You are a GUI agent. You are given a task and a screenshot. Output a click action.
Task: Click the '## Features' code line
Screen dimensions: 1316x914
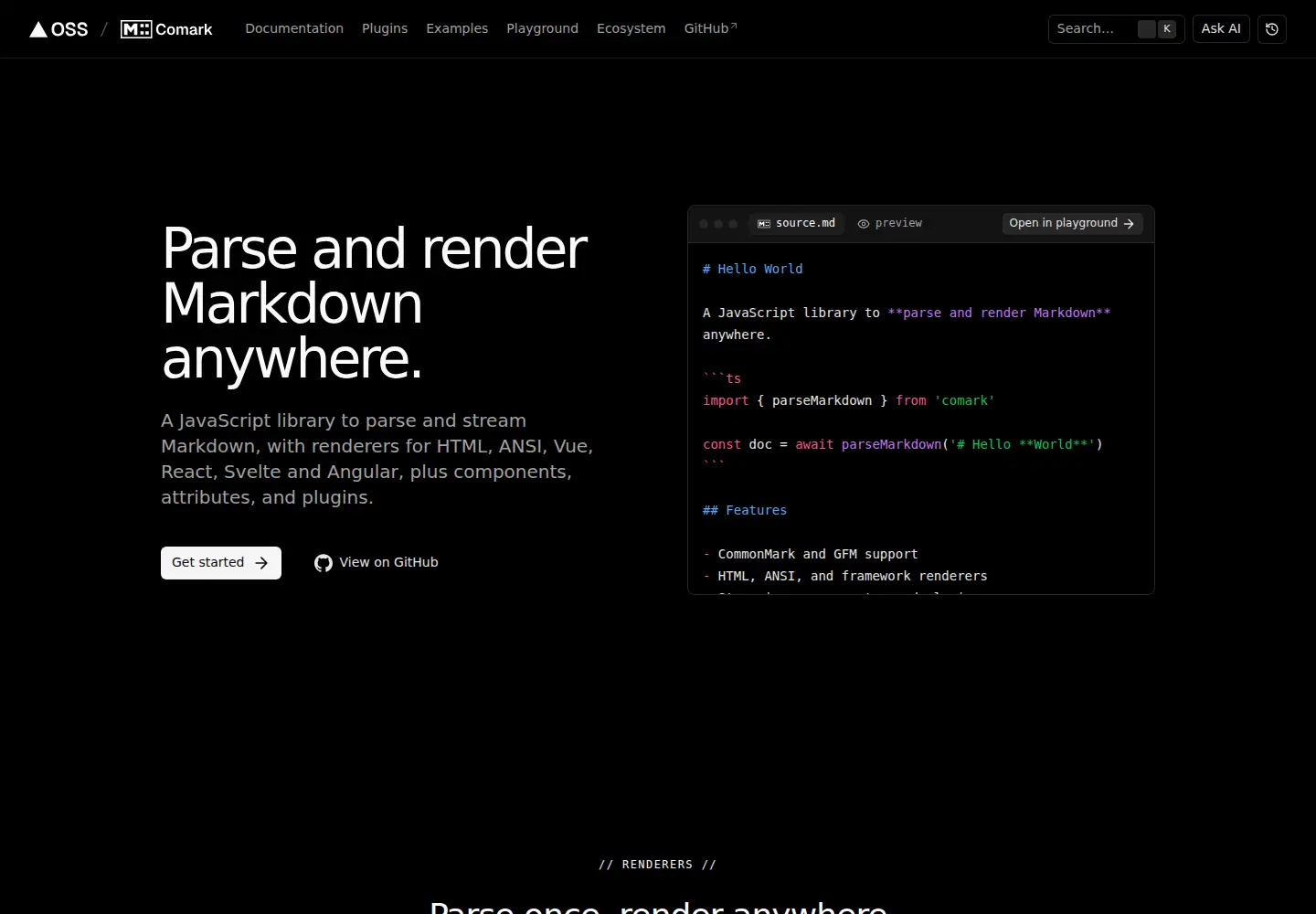[x=745, y=510]
